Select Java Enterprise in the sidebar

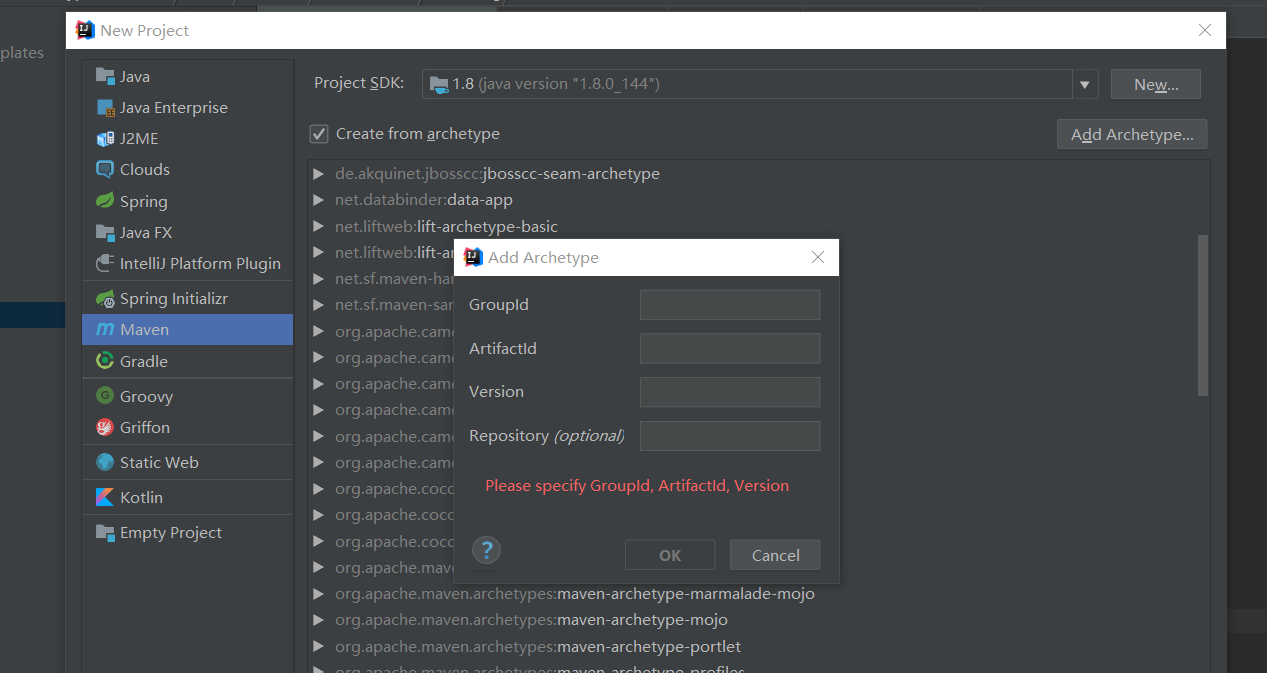point(173,108)
